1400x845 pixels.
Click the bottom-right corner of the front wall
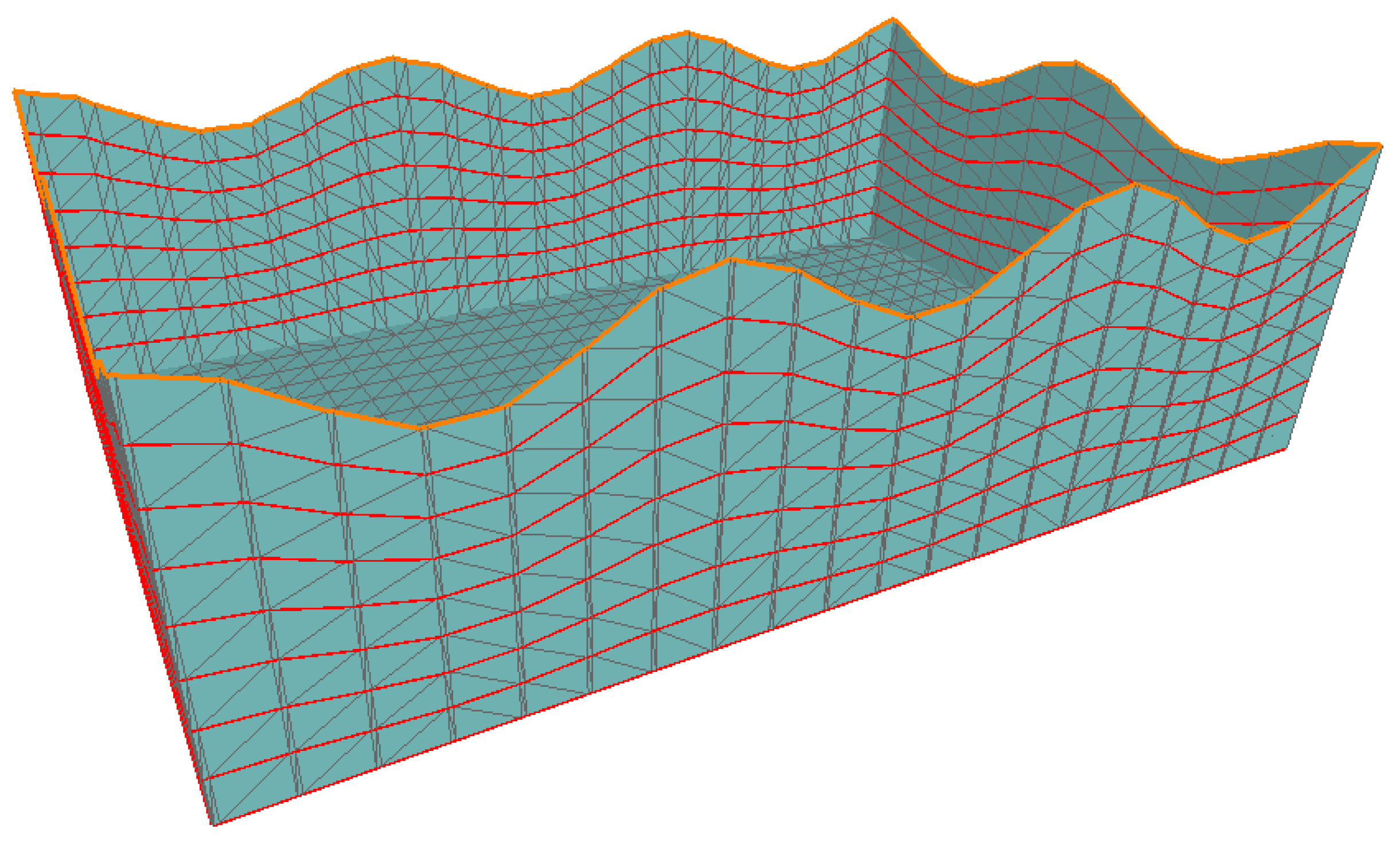pos(1286,449)
